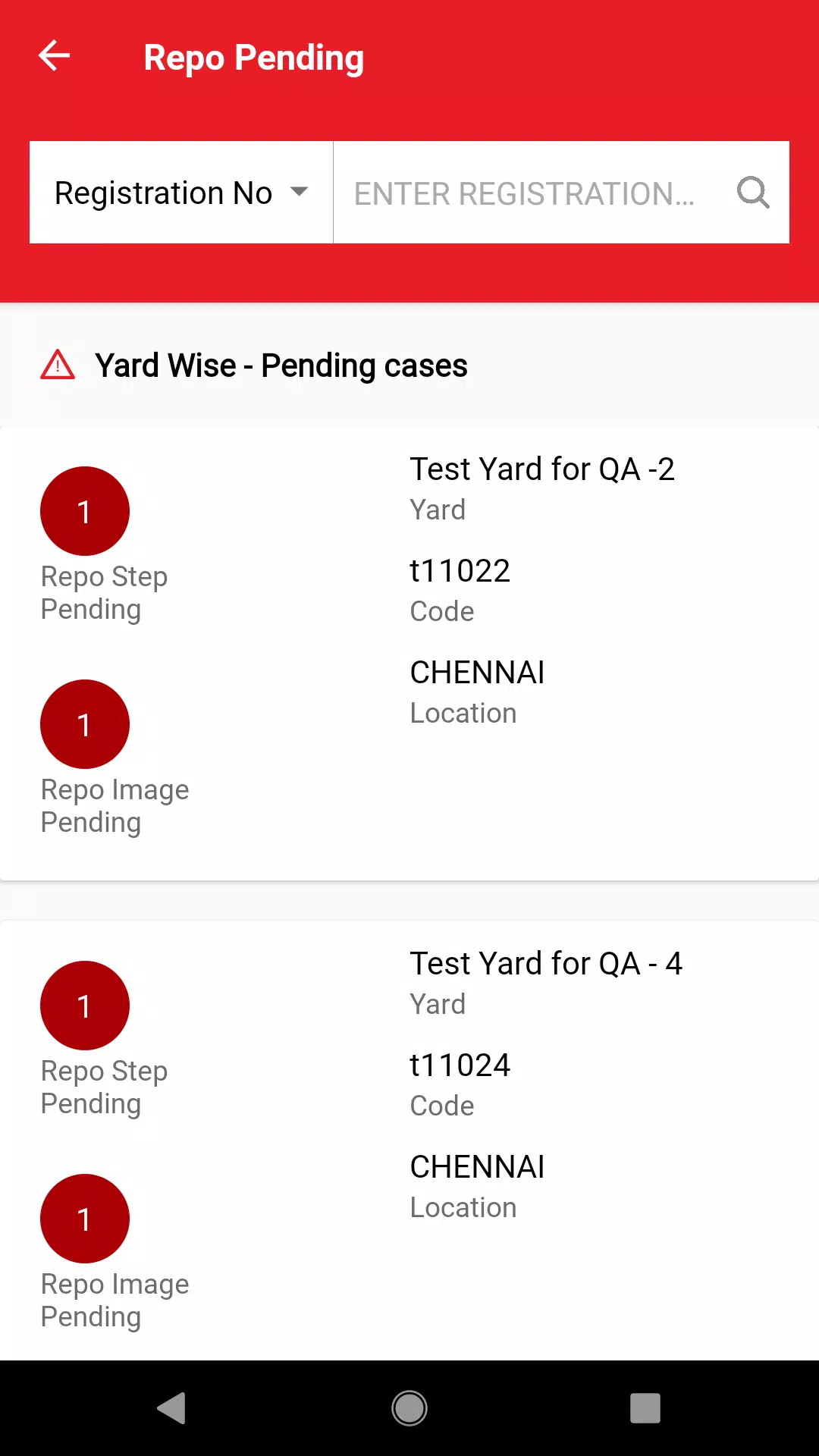Viewport: 819px width, 1456px height.
Task: Select yard code t11024
Action: (x=460, y=1065)
